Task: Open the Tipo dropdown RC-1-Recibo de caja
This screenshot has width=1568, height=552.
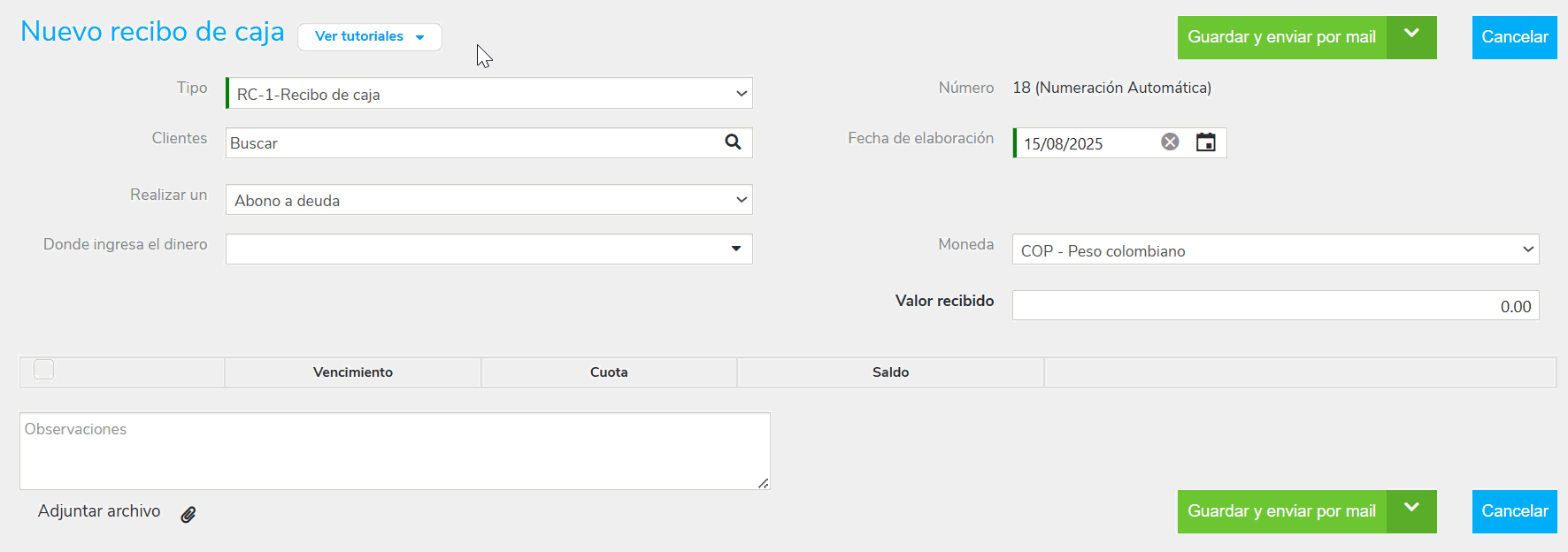Action: 488,94
